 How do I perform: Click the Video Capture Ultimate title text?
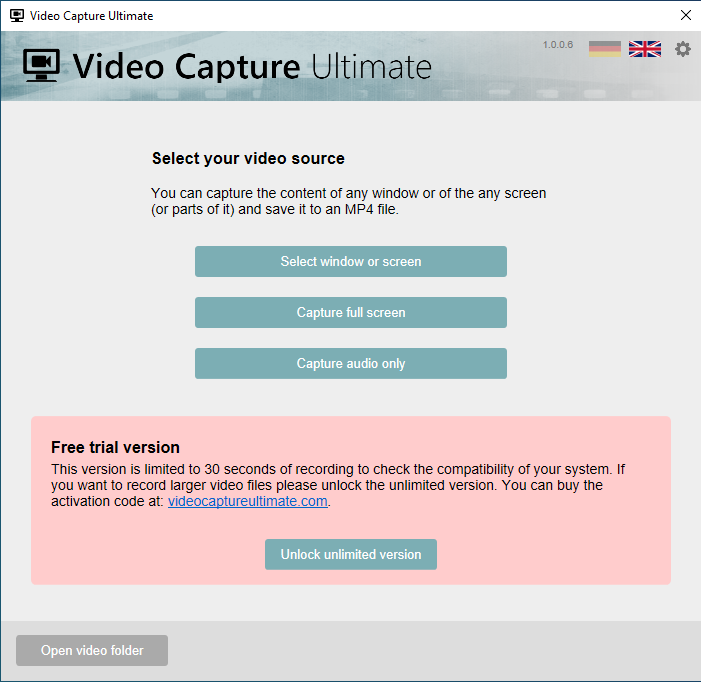[x=252, y=66]
